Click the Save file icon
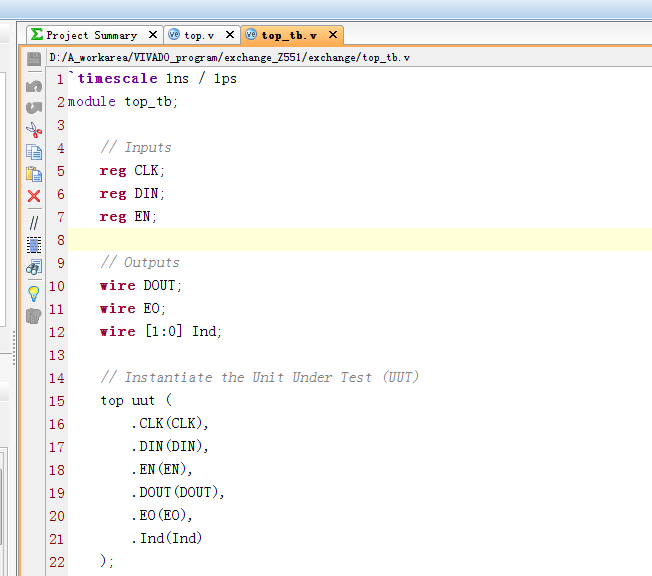The image size is (652, 576). [34, 60]
